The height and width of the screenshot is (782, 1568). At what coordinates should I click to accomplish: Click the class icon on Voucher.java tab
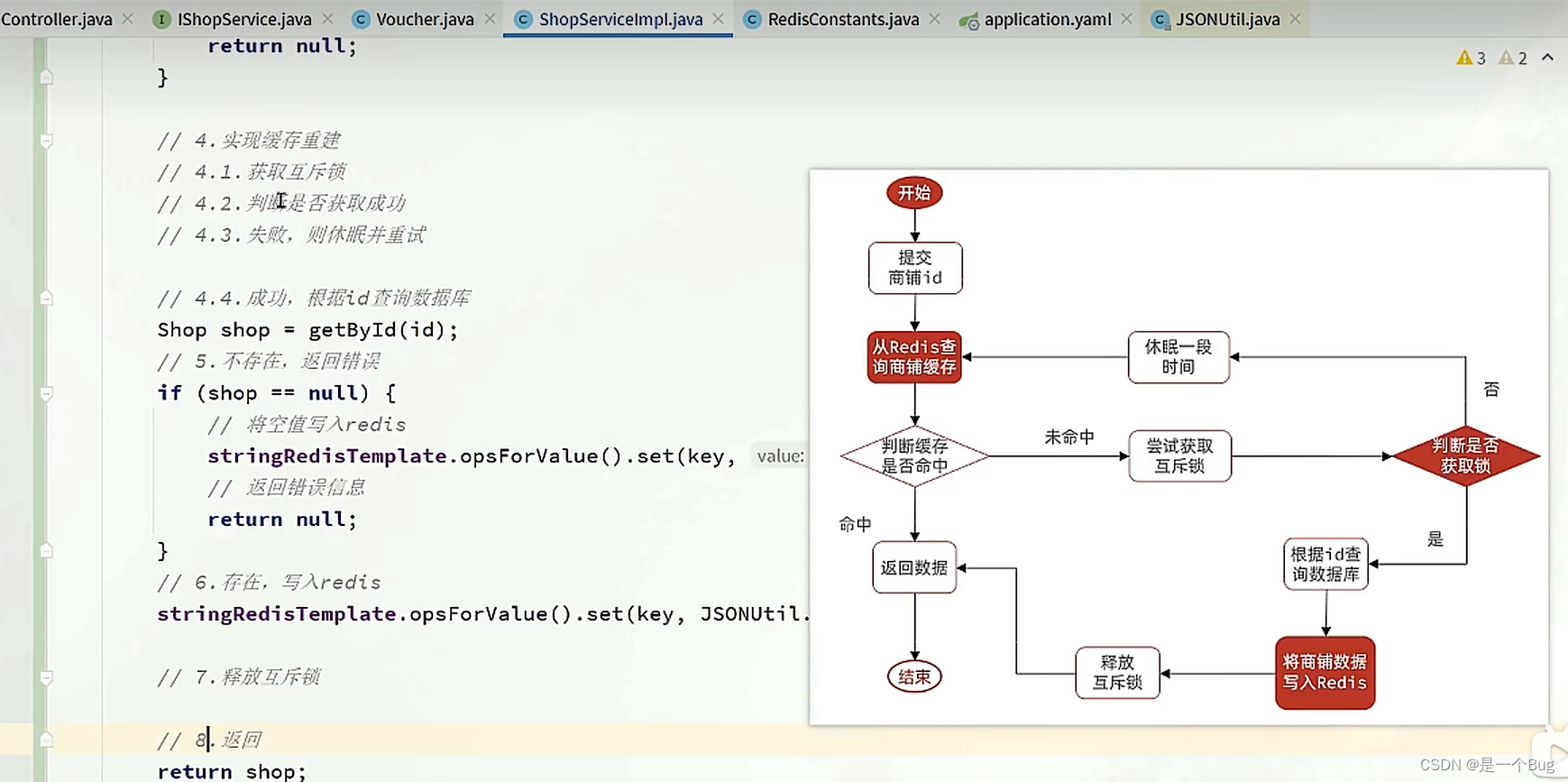tap(361, 19)
